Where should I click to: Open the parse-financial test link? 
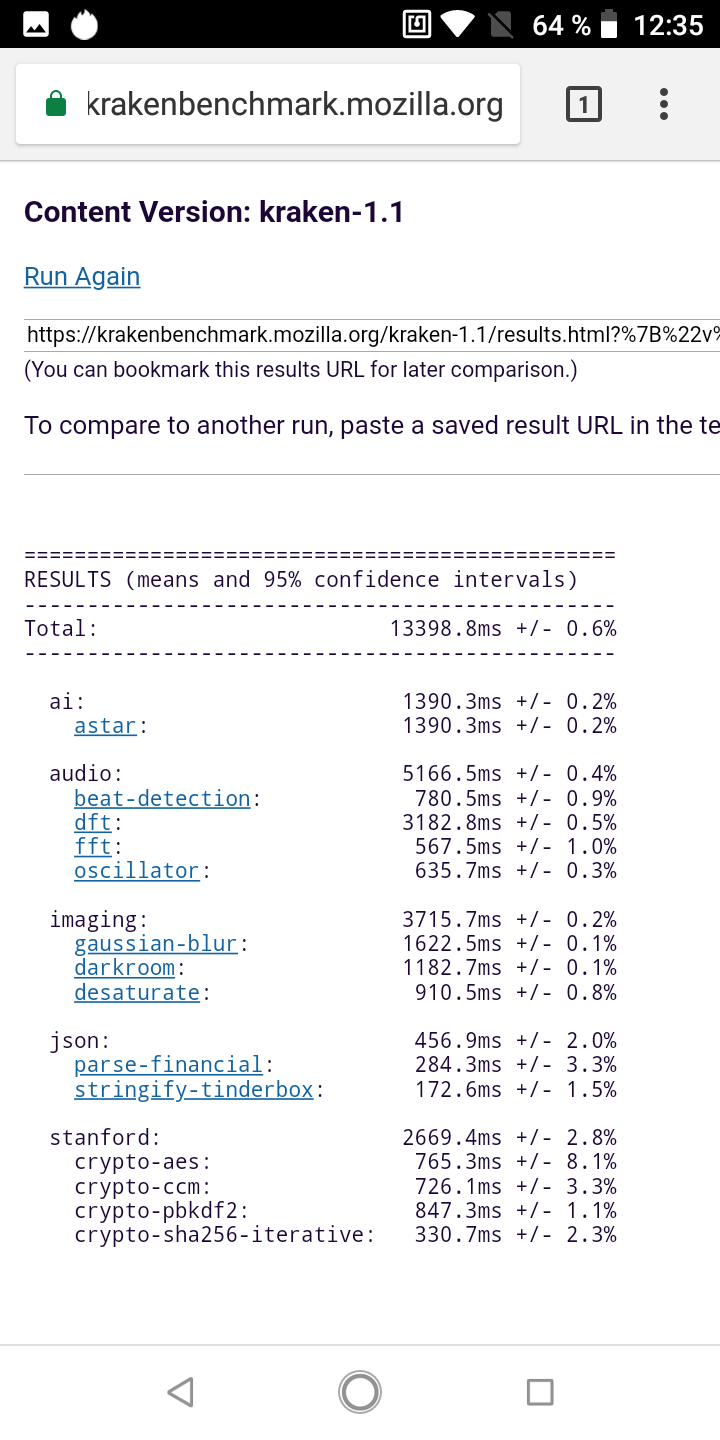168,1065
